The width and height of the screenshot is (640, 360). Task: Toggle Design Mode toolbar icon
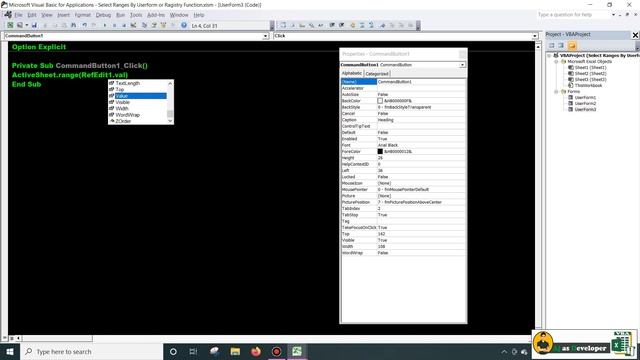coord(133,25)
